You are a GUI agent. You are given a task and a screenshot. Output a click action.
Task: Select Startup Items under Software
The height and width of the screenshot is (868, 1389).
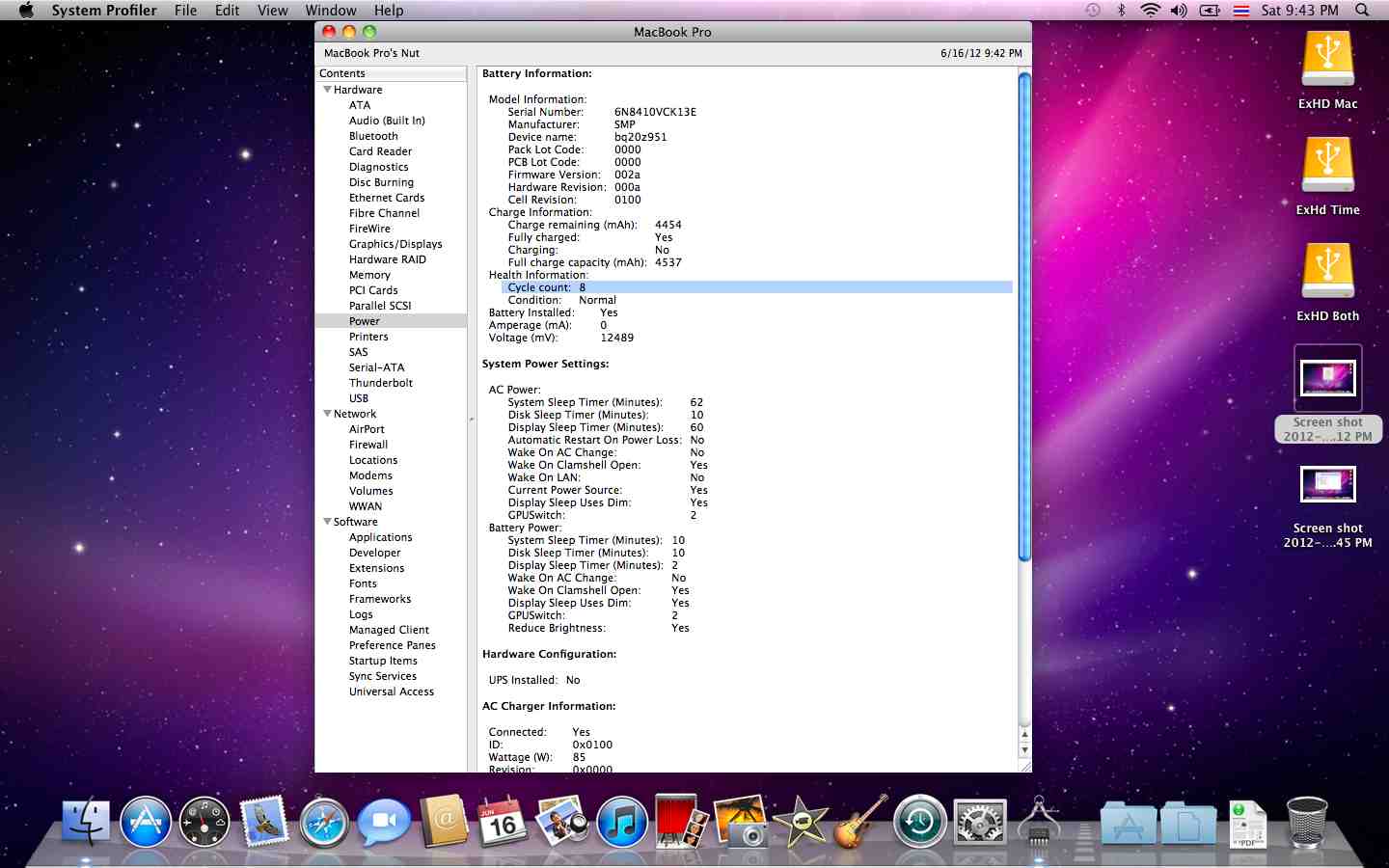click(383, 661)
